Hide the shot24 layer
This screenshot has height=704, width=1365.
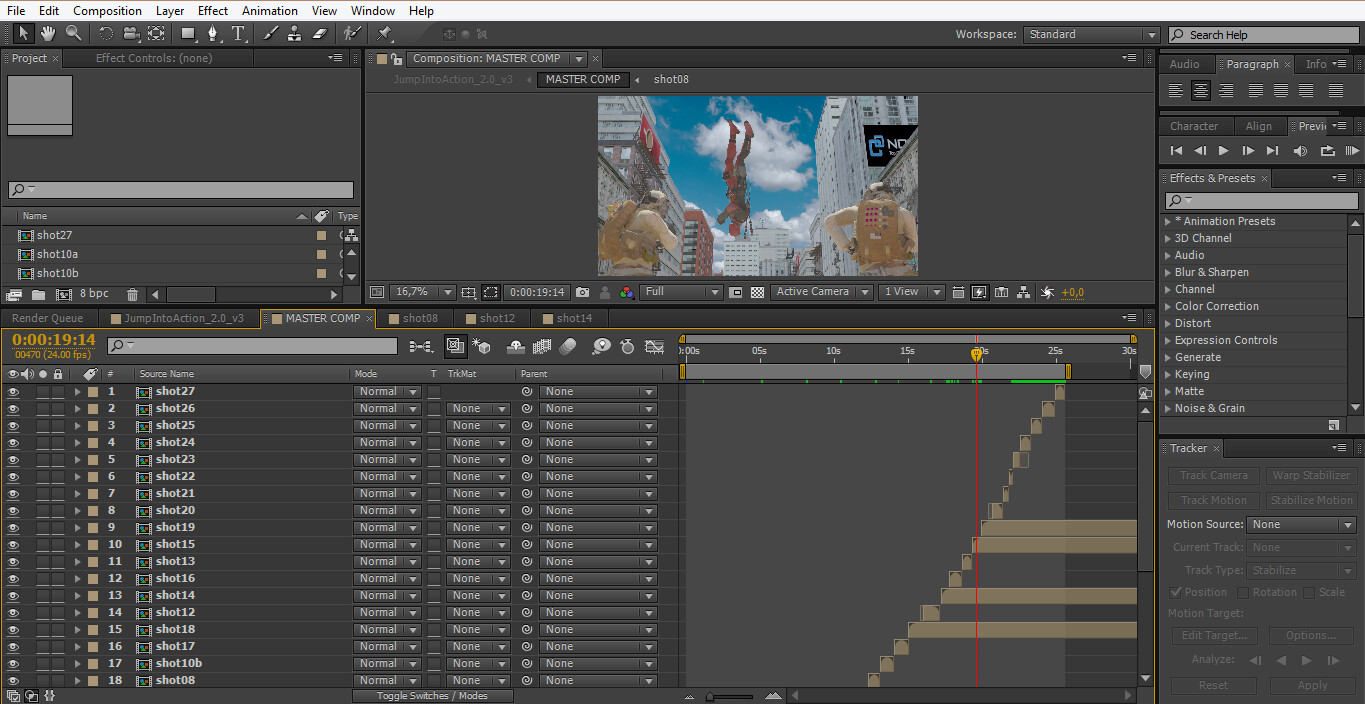tap(14, 443)
